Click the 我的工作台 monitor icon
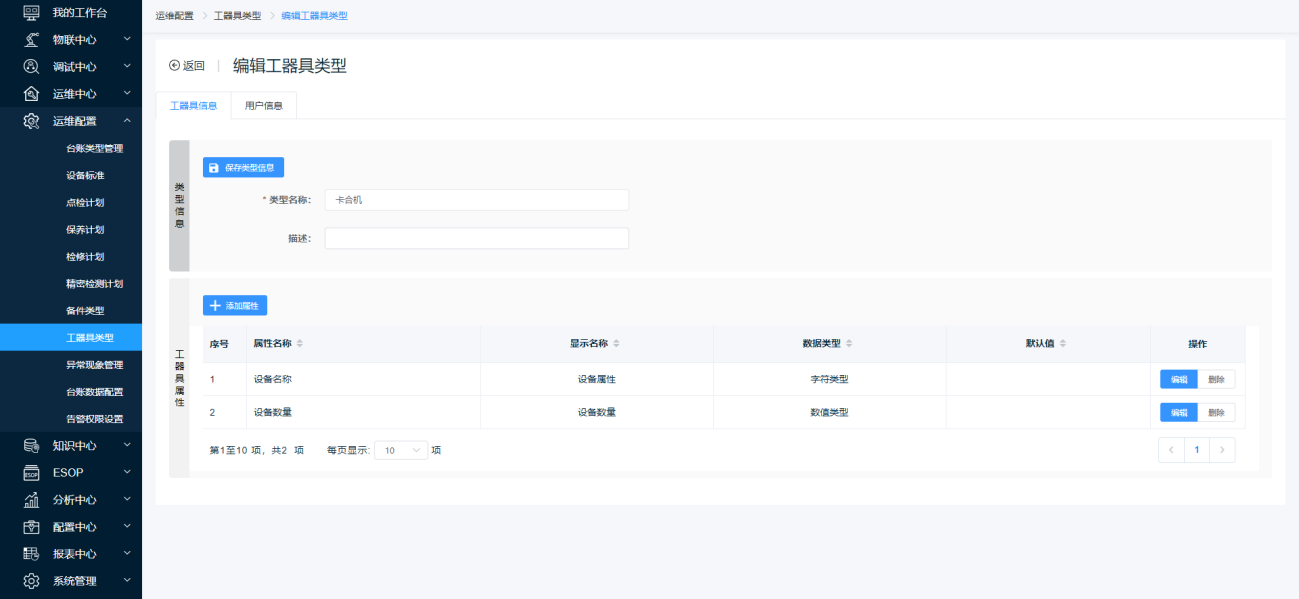The width and height of the screenshot is (1299, 599). point(31,12)
